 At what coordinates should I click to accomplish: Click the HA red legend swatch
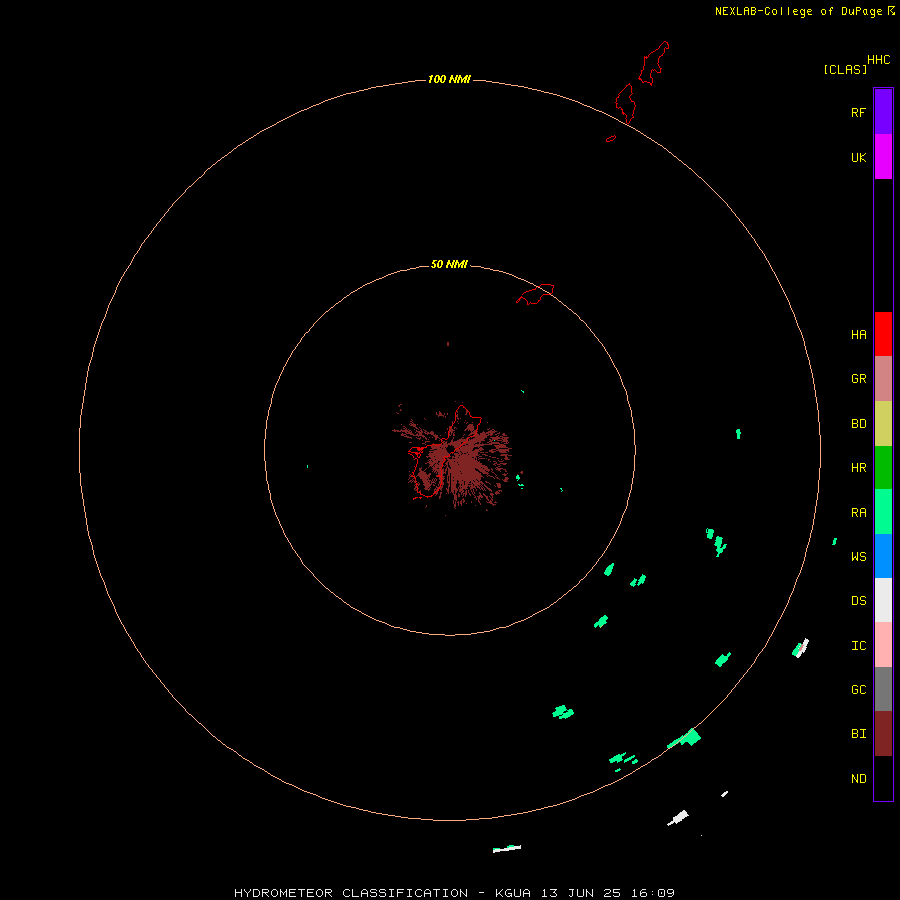pos(883,334)
